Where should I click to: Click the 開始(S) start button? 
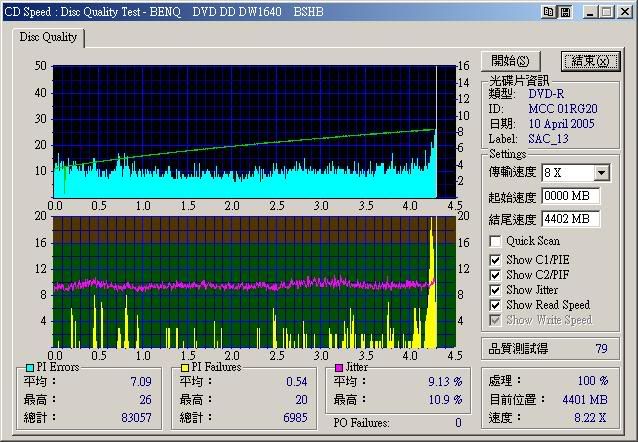point(510,61)
